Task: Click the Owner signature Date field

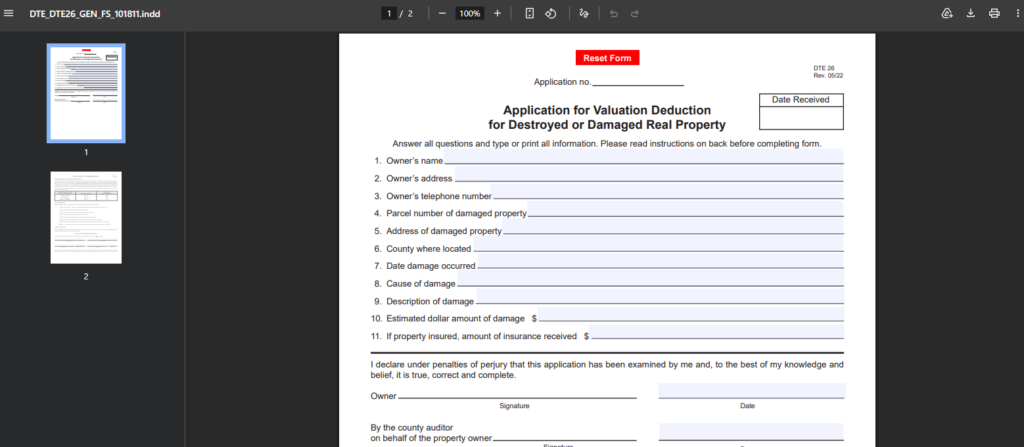Action: click(x=751, y=391)
